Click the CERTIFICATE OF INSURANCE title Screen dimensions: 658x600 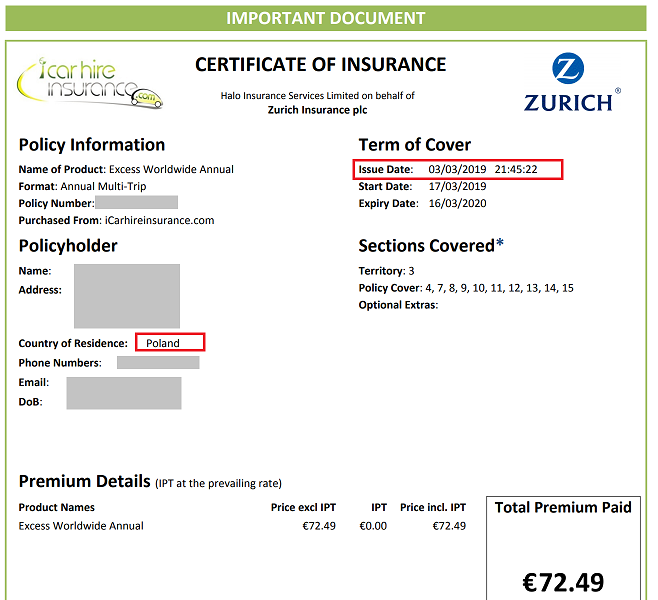coord(321,65)
